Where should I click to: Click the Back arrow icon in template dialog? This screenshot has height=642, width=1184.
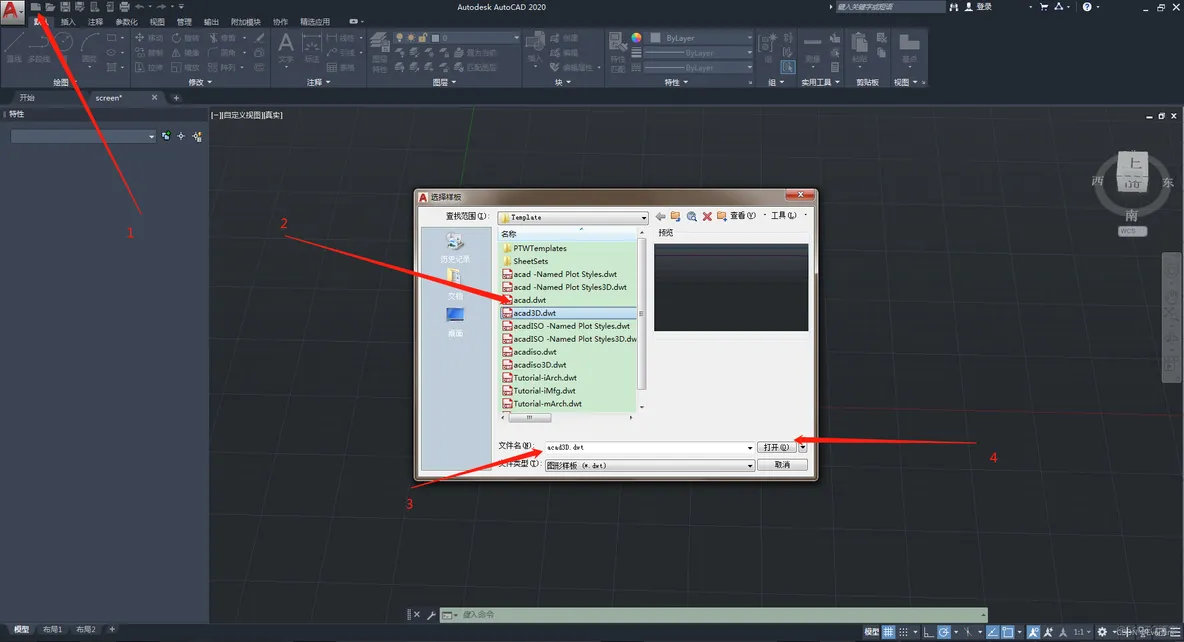660,217
